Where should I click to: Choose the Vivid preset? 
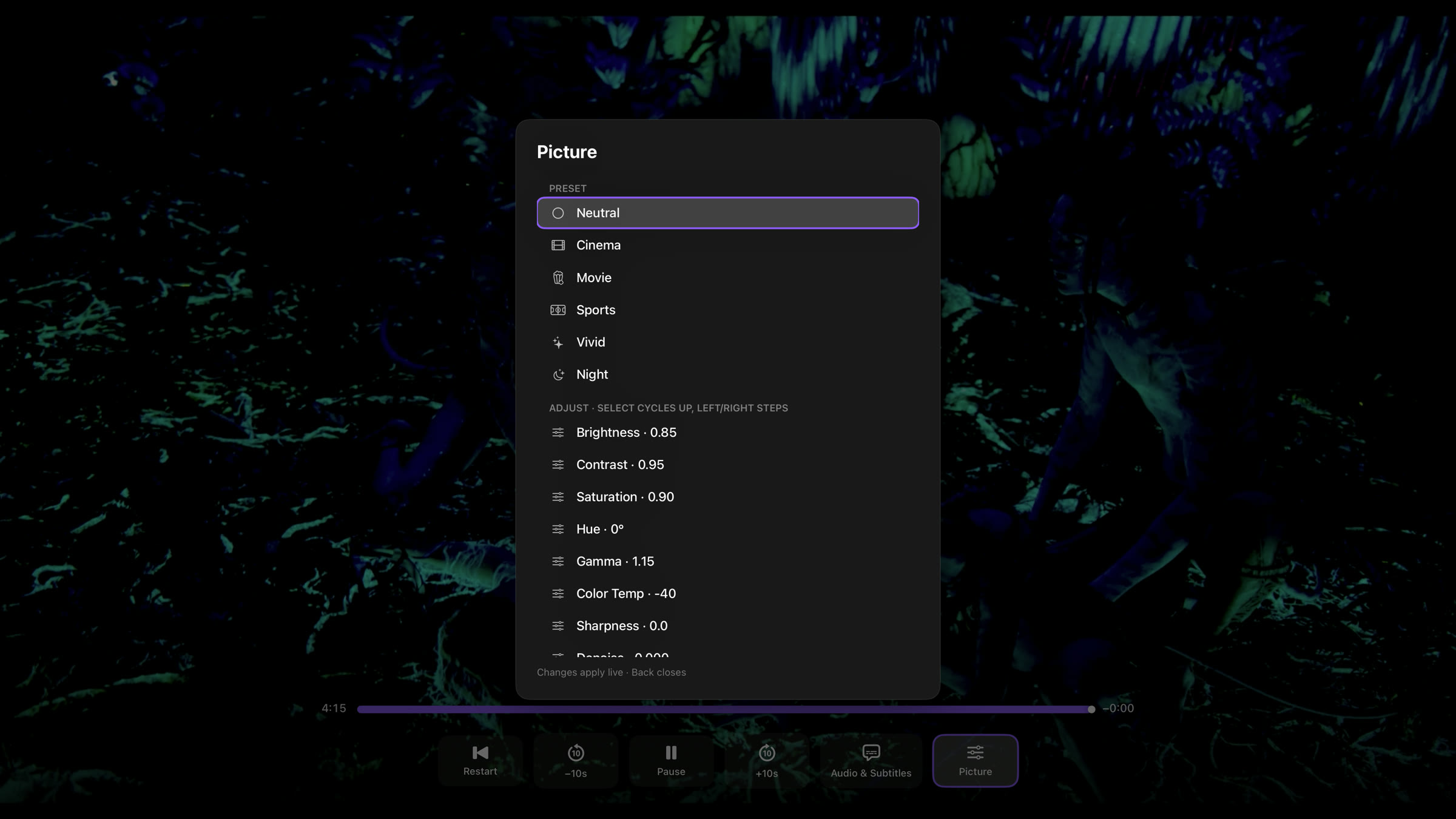click(x=727, y=342)
